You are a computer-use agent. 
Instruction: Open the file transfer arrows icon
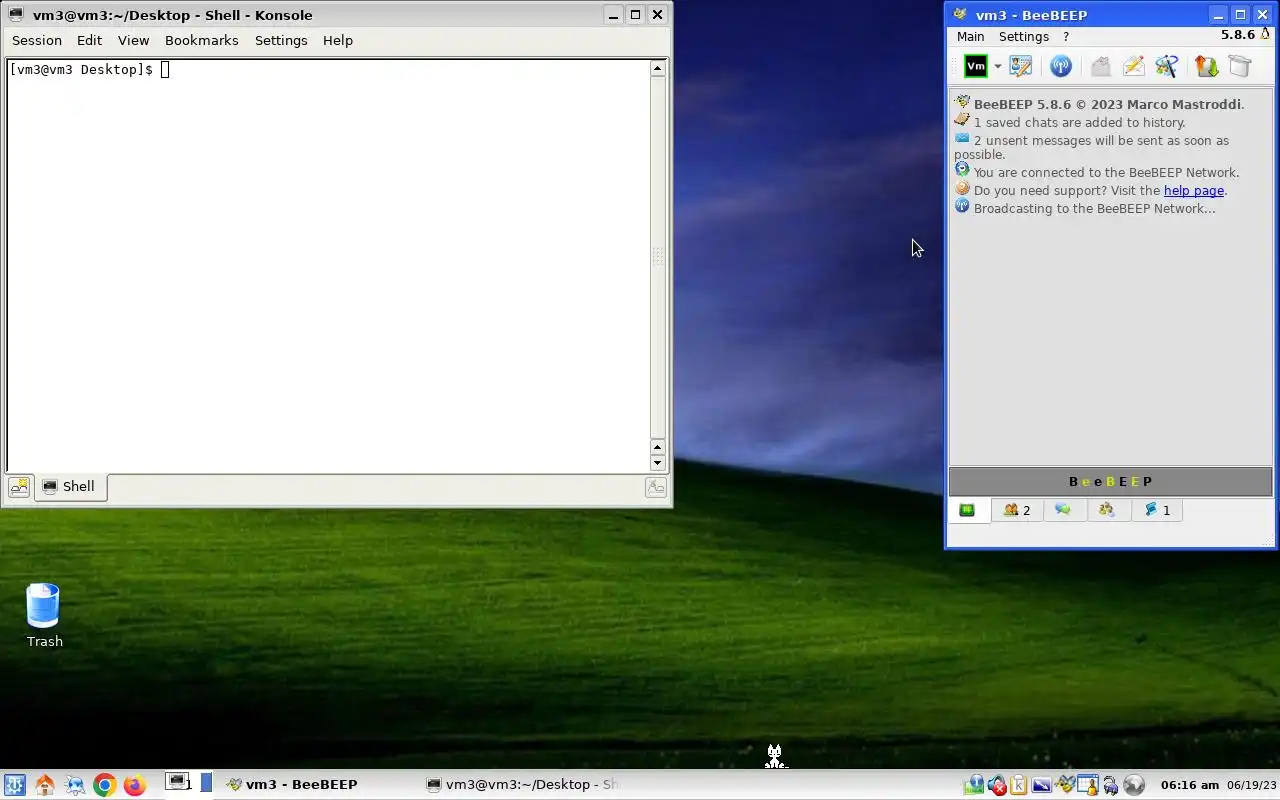coord(1206,66)
